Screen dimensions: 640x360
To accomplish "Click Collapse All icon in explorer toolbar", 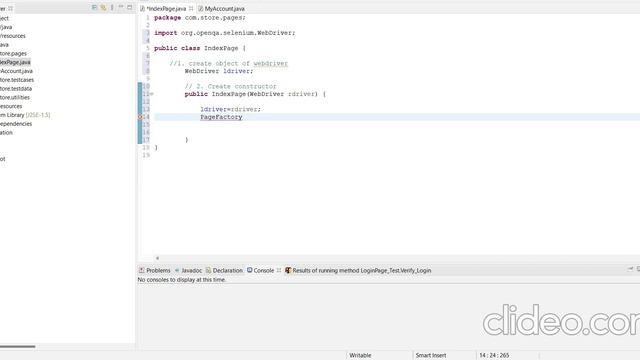I will tap(94, 7).
